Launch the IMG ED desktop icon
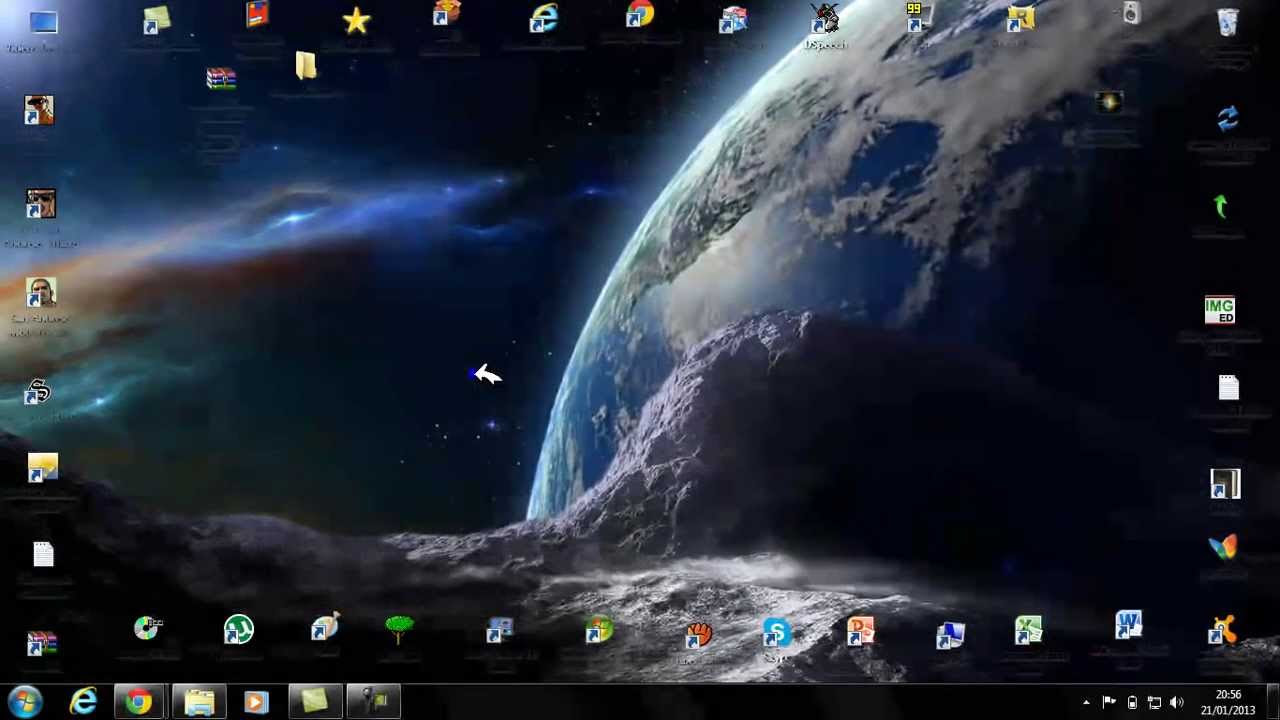This screenshot has width=1280, height=720. click(x=1220, y=311)
